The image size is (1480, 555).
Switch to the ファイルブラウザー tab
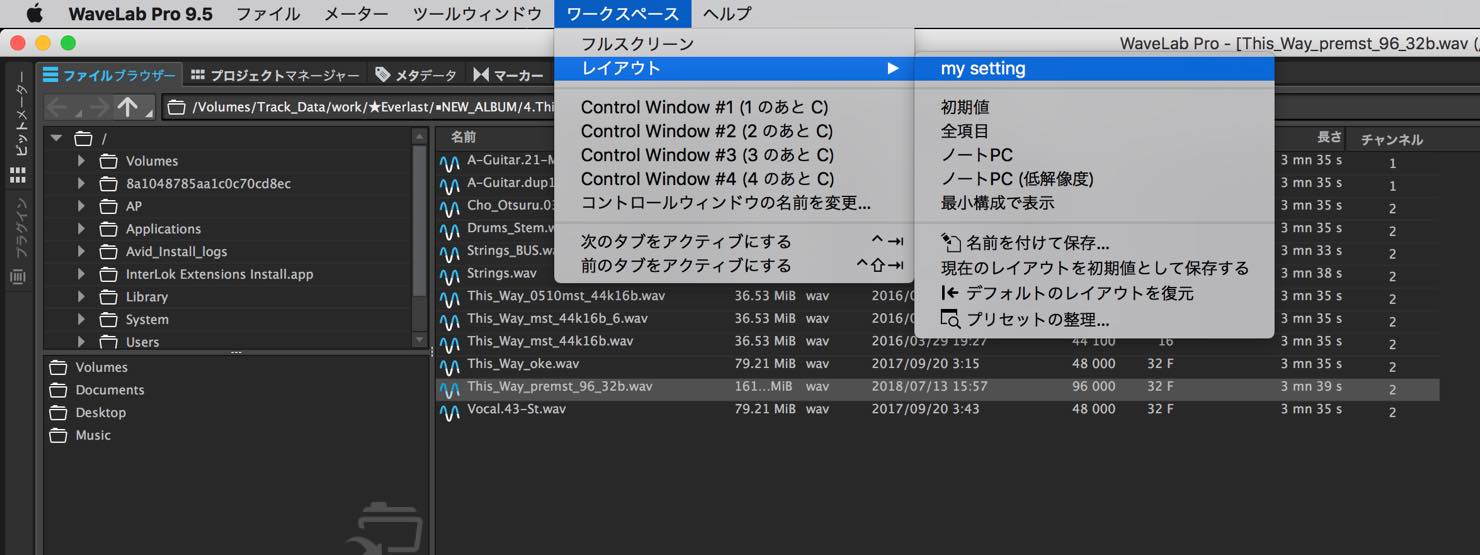tap(109, 75)
